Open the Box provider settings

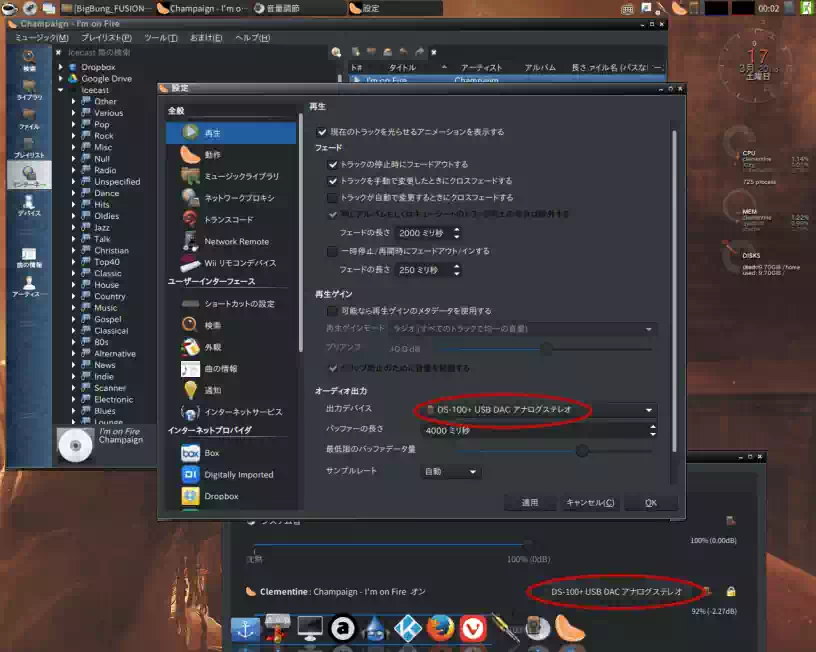(231, 453)
